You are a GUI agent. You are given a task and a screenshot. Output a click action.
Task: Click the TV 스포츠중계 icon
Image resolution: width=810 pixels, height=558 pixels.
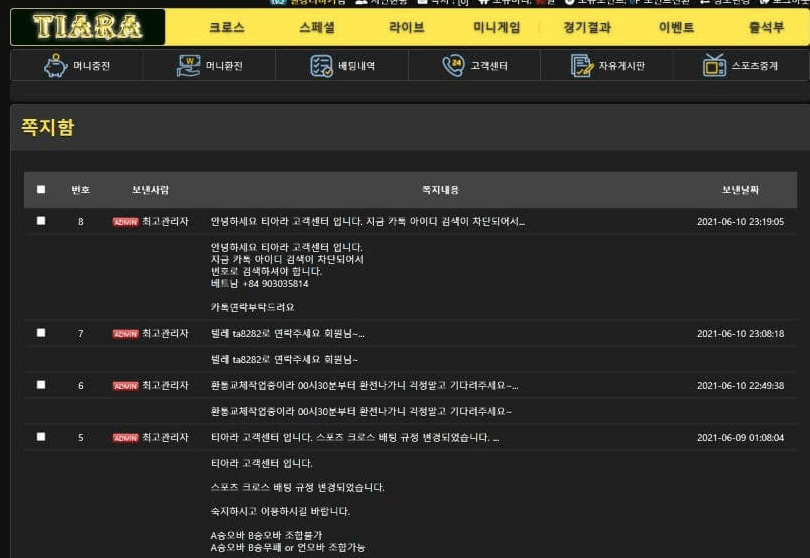714,66
